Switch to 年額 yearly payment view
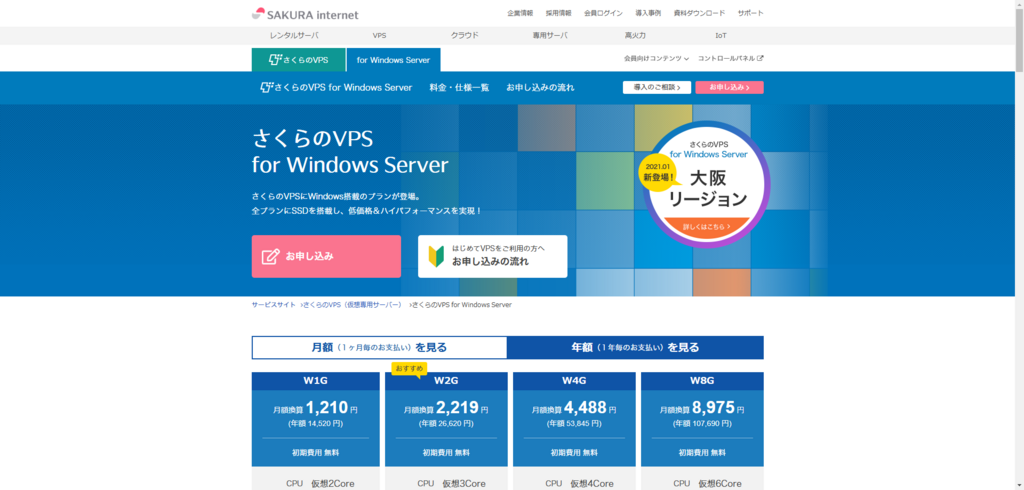 click(635, 347)
